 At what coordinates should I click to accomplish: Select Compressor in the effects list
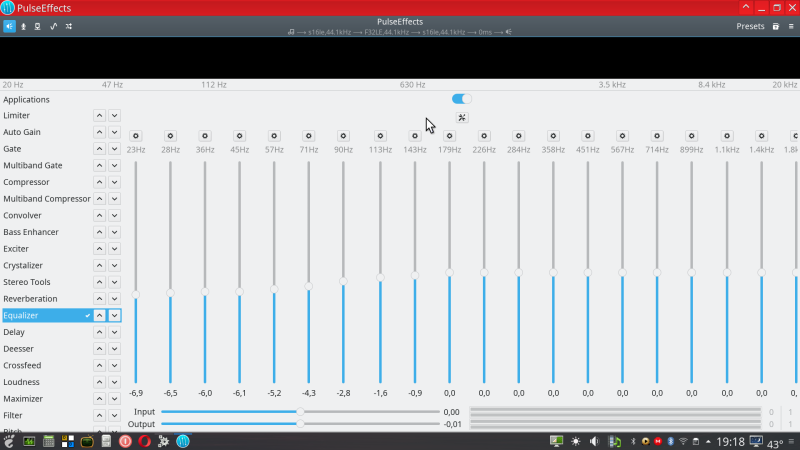tap(26, 182)
